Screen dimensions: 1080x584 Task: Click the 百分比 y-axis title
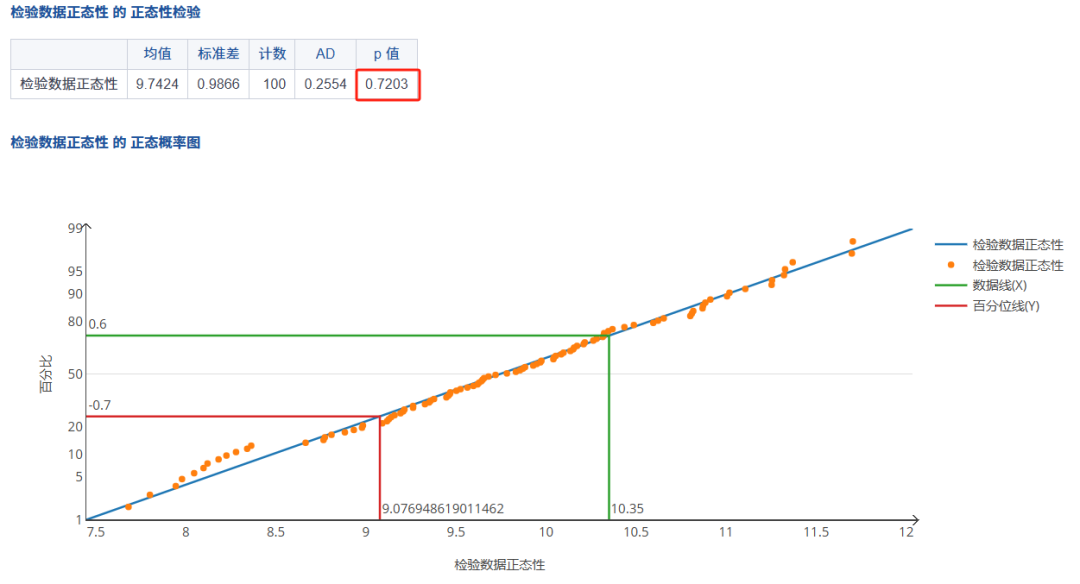(46, 373)
